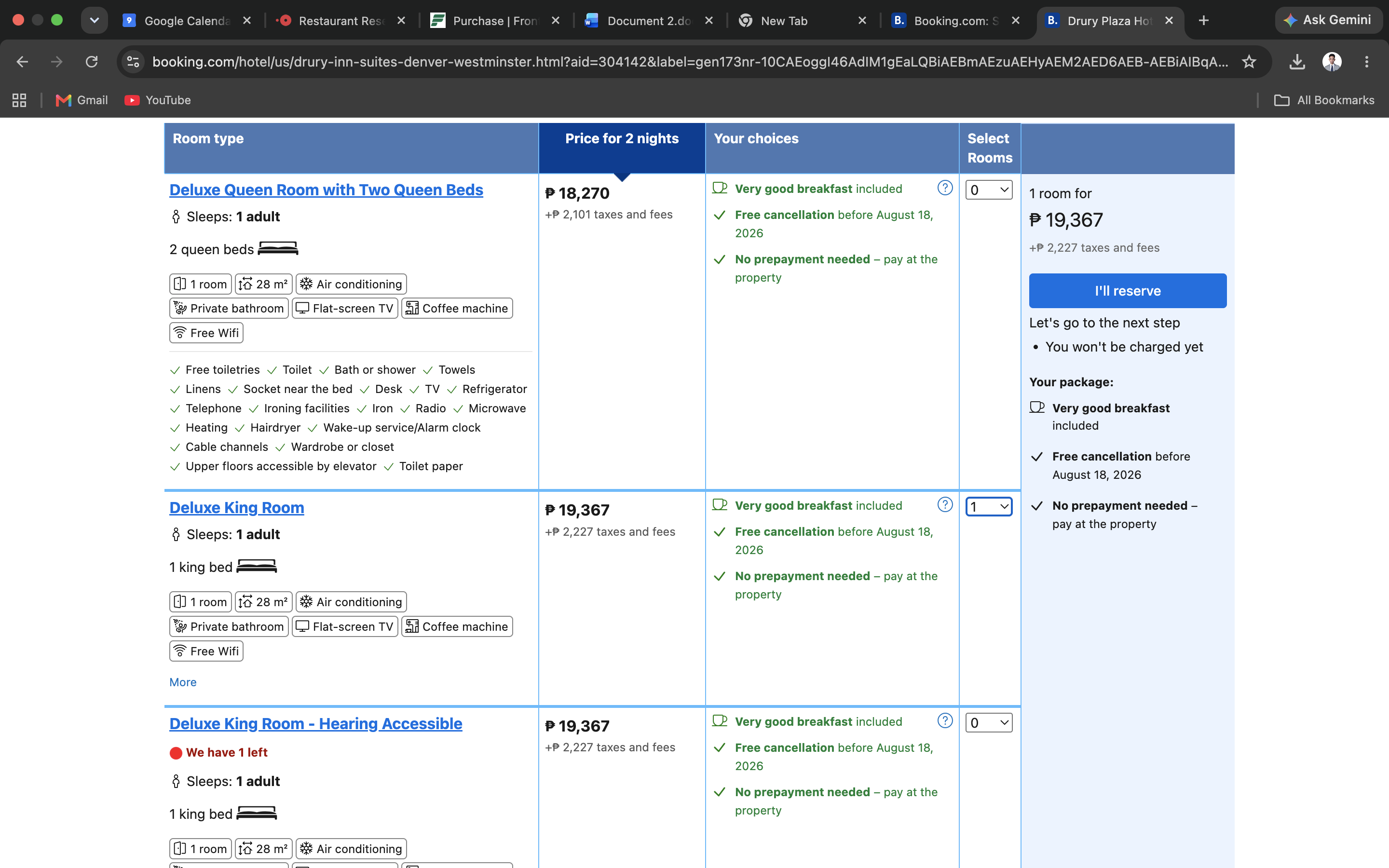This screenshot has width=1389, height=868.
Task: Click the help icon in the Hearing Accessible row
Action: click(x=945, y=720)
